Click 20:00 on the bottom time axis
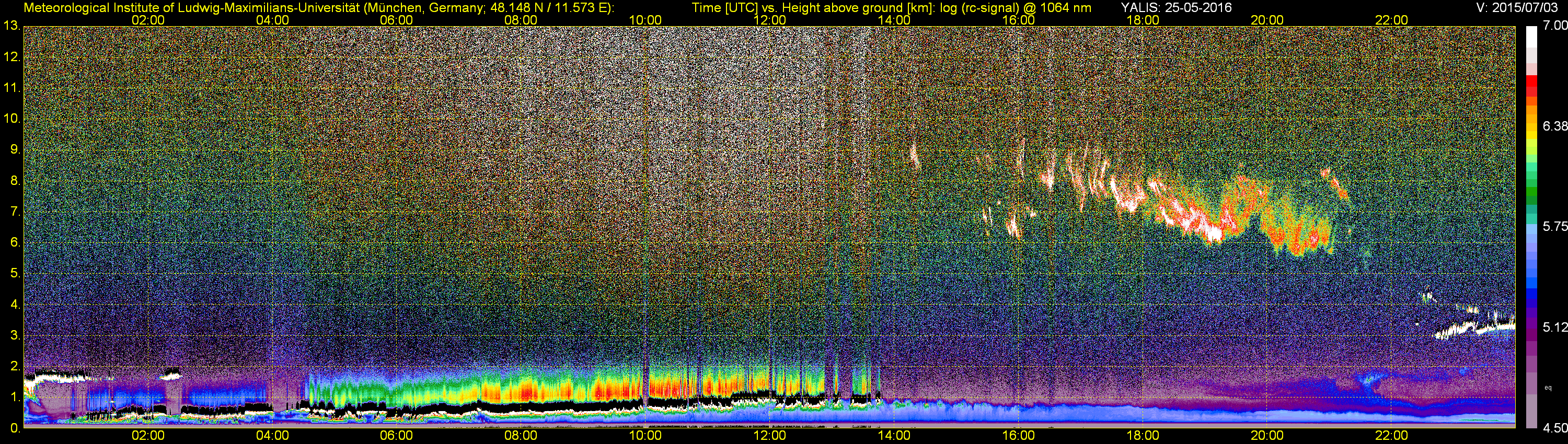Viewport: 1568px width, 444px height. click(1267, 436)
